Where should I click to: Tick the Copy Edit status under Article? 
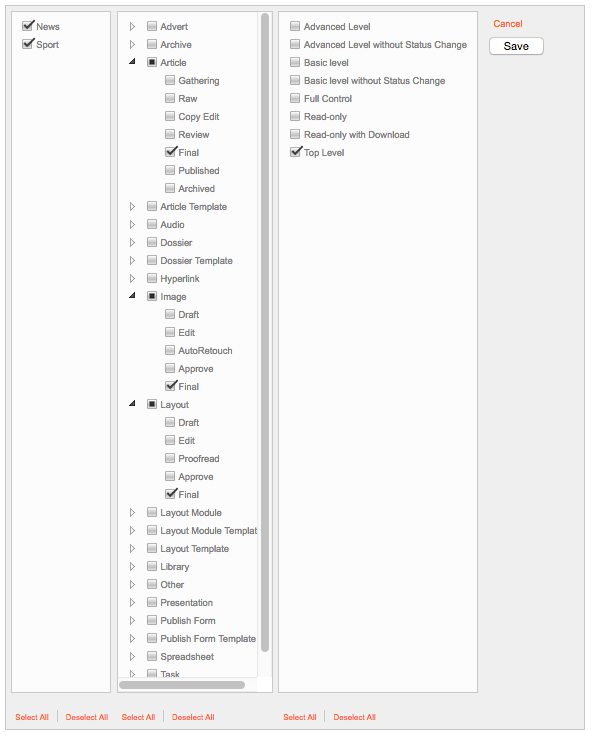(170, 116)
